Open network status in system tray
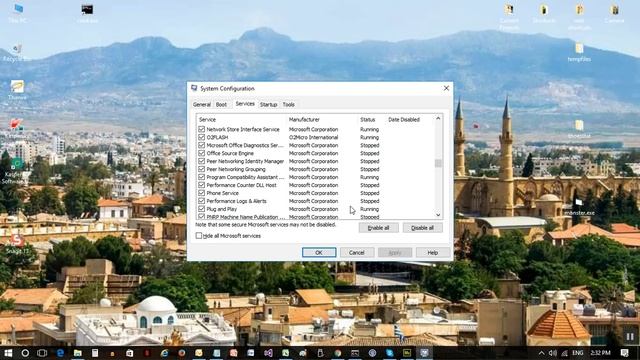This screenshot has height=360, width=640. pos(564,353)
